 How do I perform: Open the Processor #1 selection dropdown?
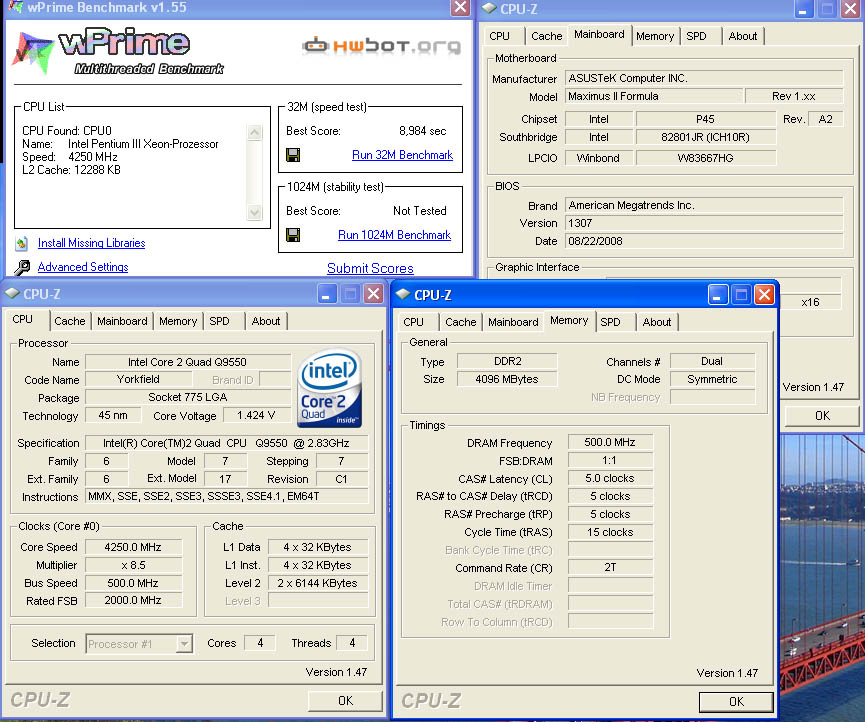pyautogui.click(x=185, y=643)
